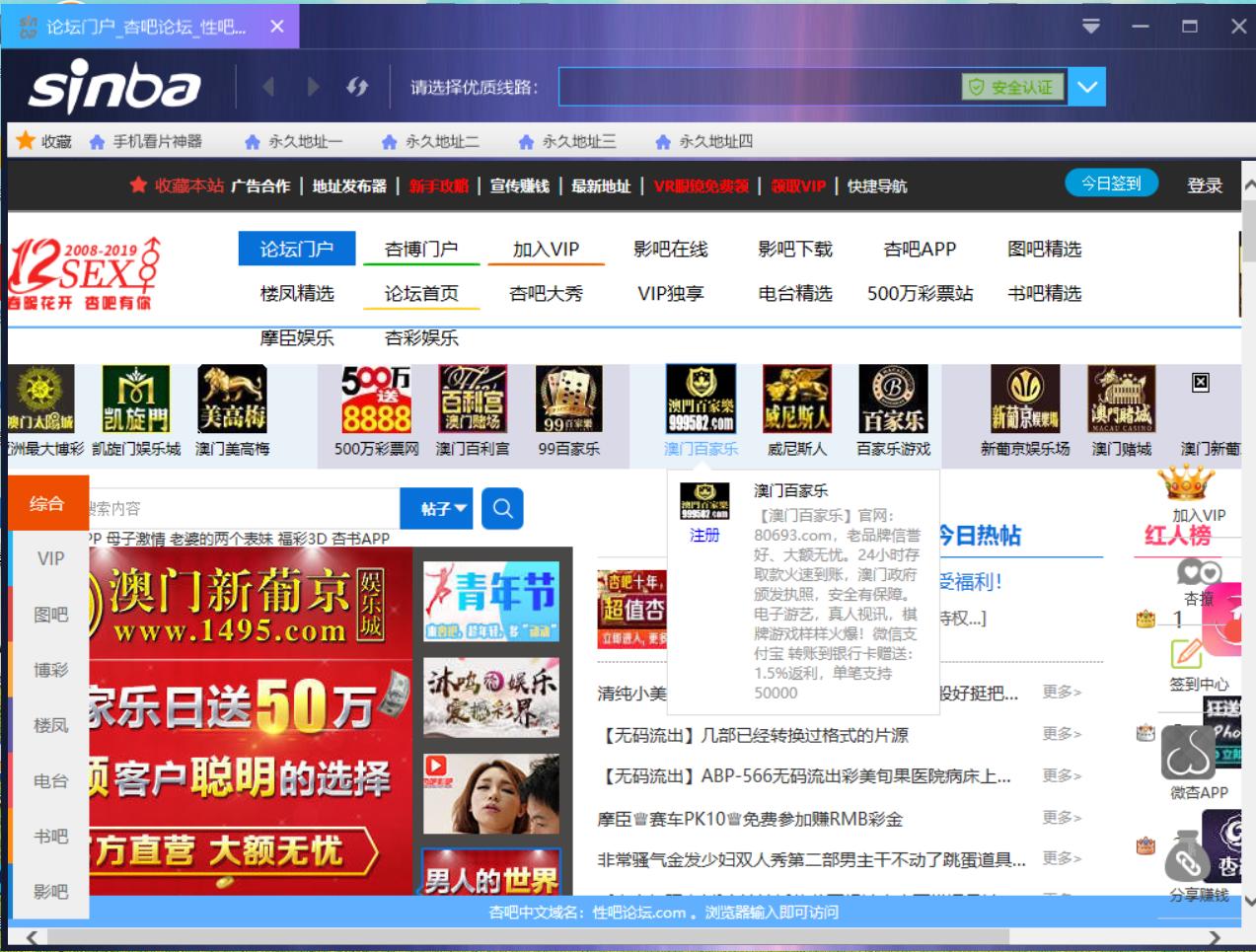Open the 摩臣赛车PK10 post link
Viewport: 1256px width, 952px height.
[750, 819]
